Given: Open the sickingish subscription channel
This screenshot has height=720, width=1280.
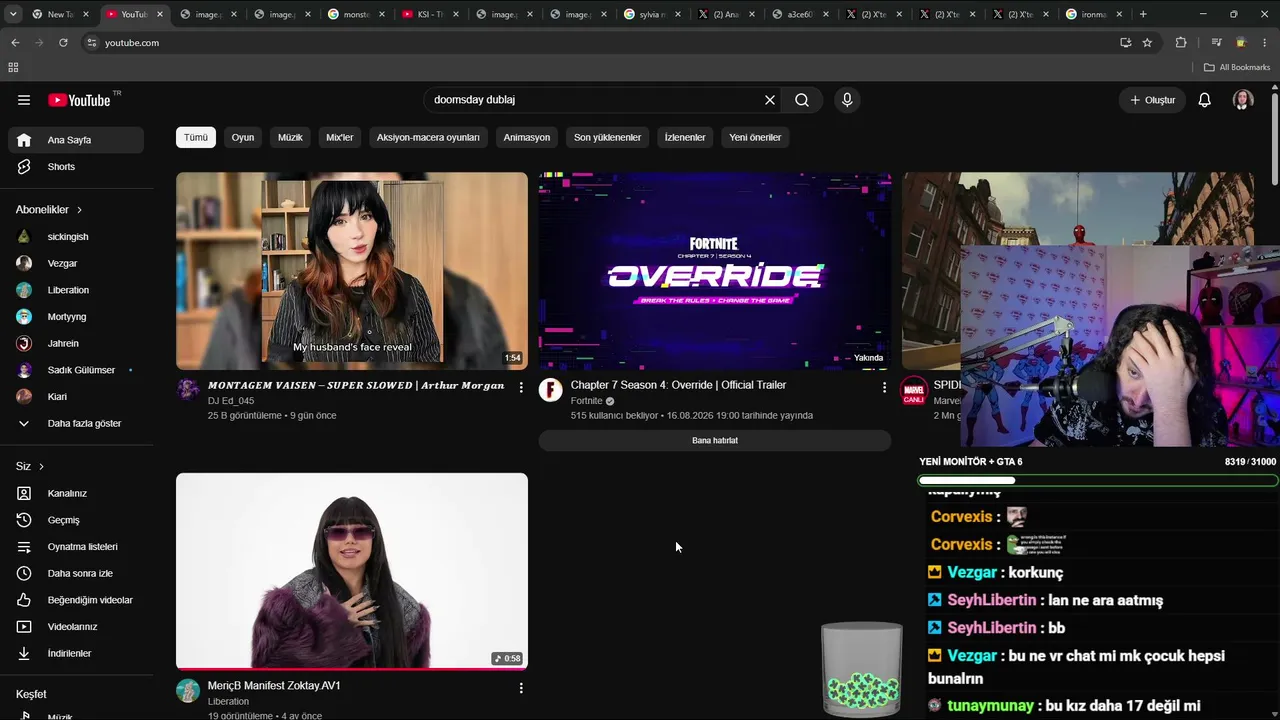Looking at the screenshot, I should click(76, 237).
